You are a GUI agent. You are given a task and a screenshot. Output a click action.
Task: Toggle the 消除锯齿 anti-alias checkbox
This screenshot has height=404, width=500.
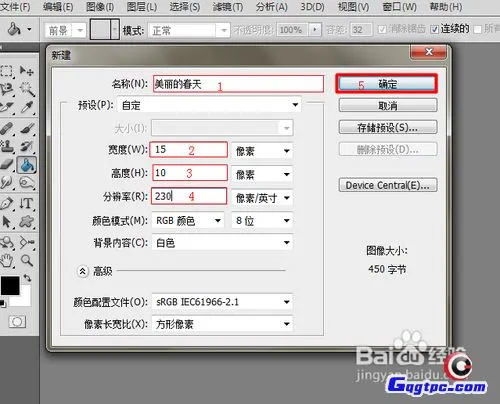[x=382, y=29]
